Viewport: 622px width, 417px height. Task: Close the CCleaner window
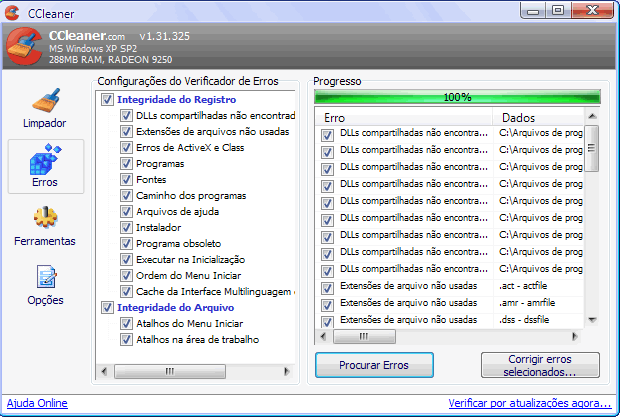point(593,11)
